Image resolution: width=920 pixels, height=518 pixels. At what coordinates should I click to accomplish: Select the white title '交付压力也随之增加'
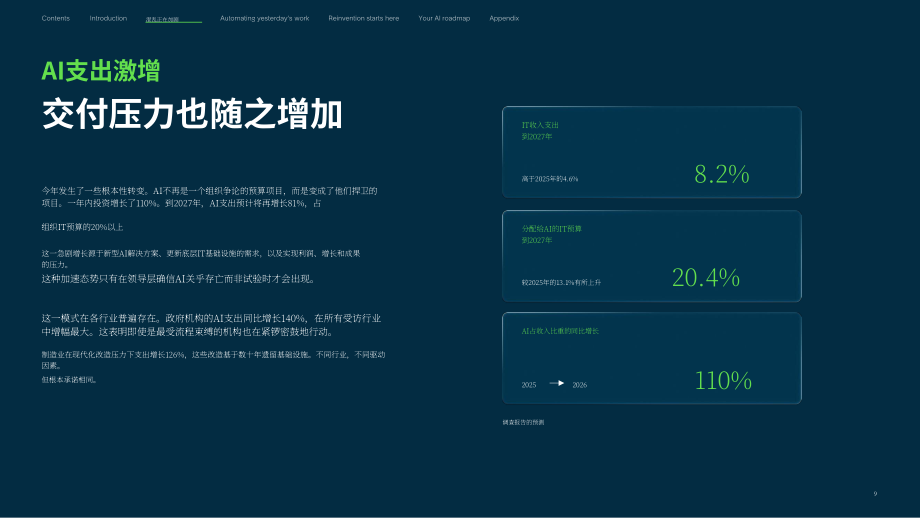click(x=192, y=114)
